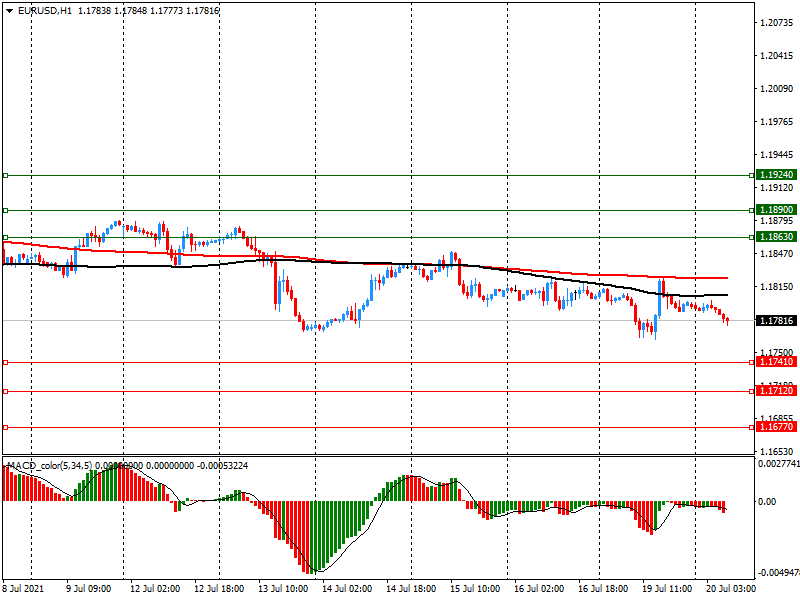The image size is (800, 600).
Task: Click the MACD scale zero level 0.00
Action: 770,502
